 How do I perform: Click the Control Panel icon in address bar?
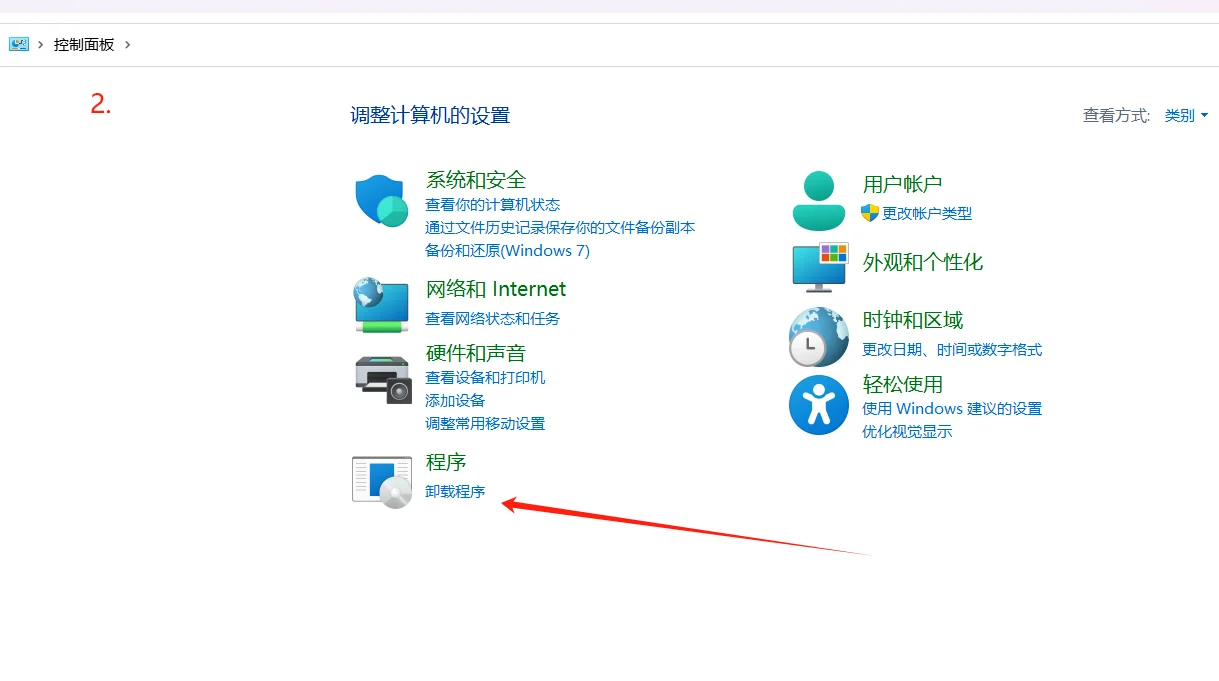click(19, 44)
